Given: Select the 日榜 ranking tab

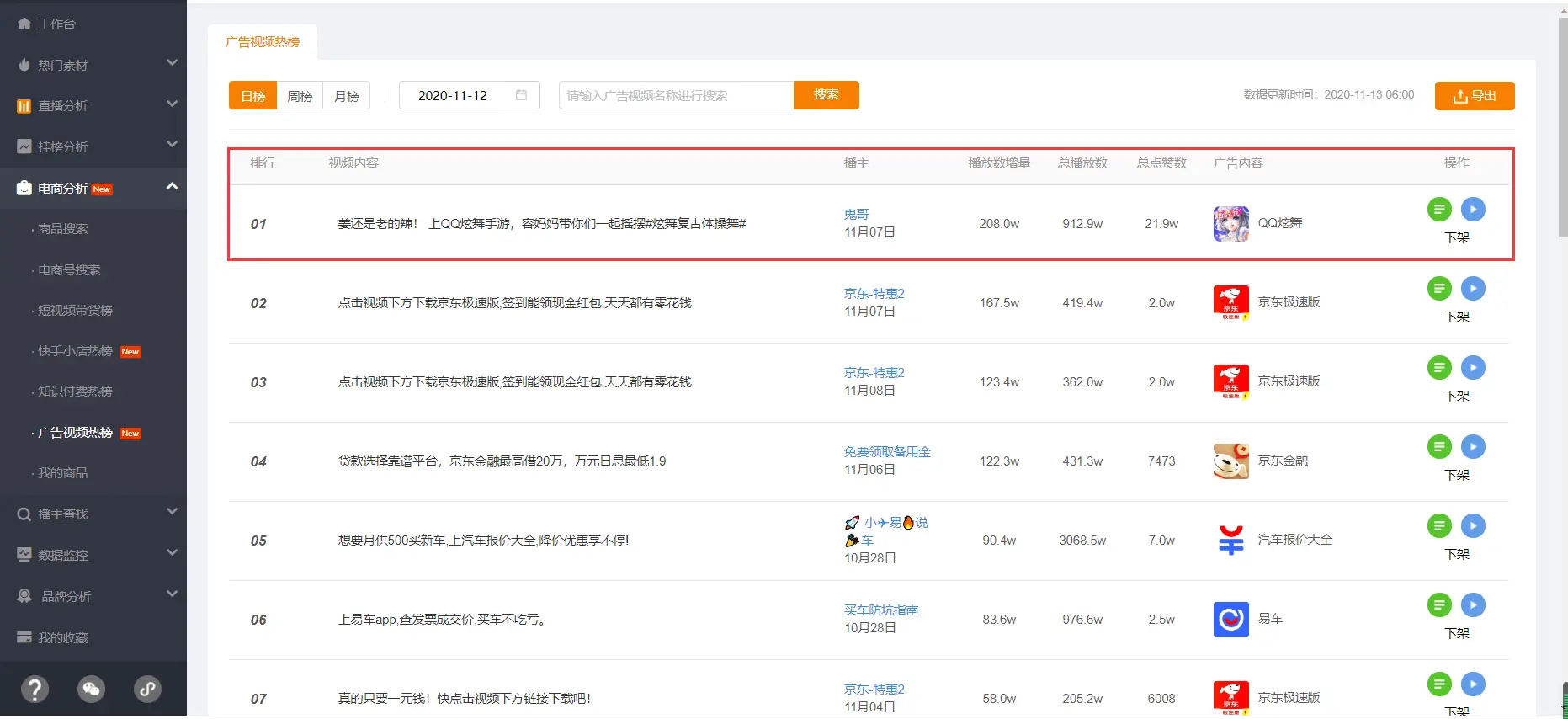Looking at the screenshot, I should click(252, 96).
